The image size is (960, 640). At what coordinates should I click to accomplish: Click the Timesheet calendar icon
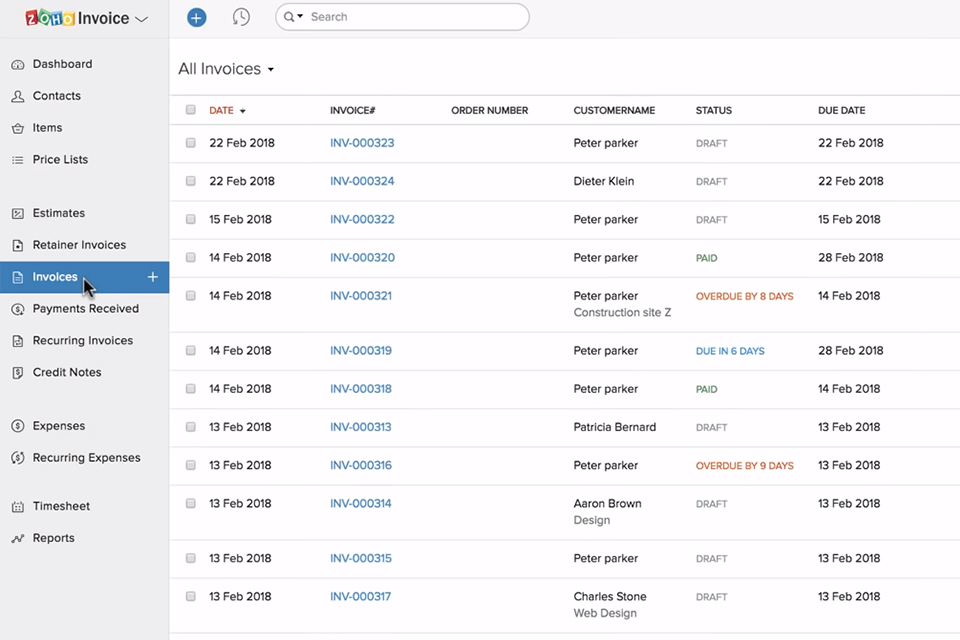tap(17, 507)
